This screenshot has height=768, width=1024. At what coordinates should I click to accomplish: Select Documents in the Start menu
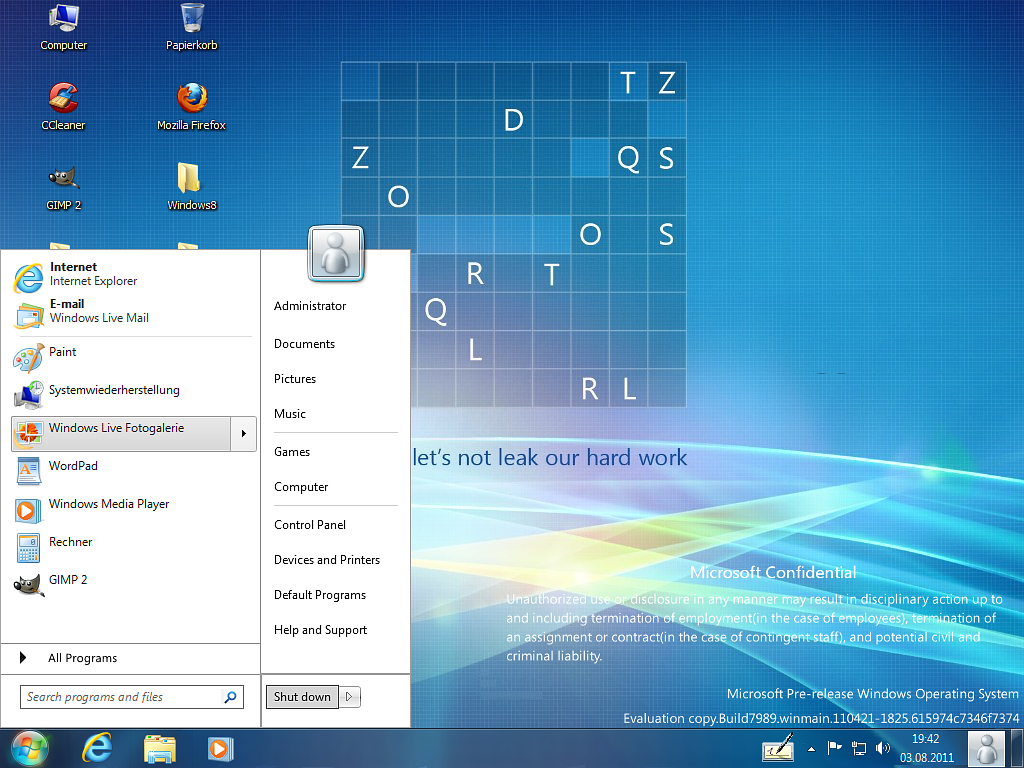pos(302,343)
